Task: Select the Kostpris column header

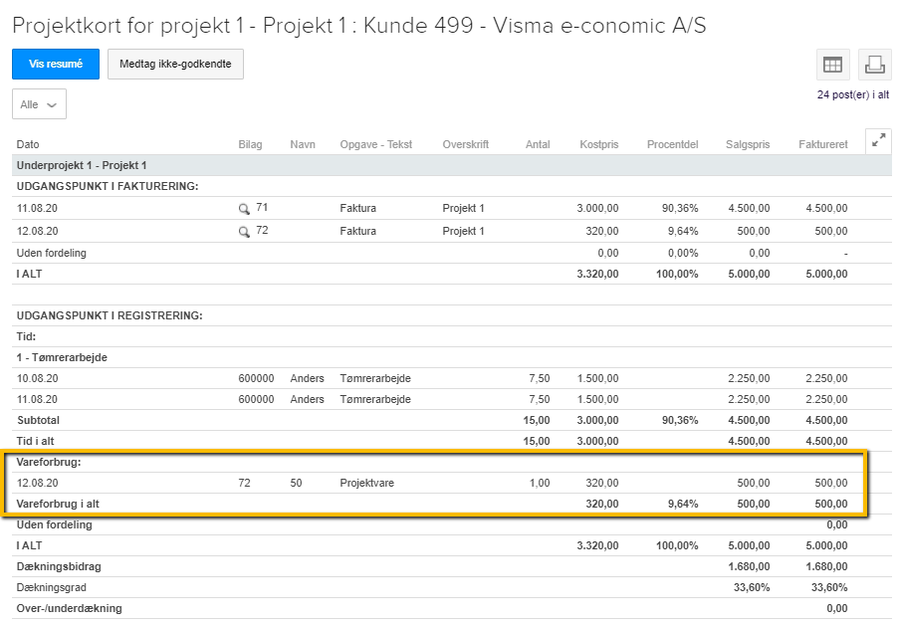Action: [599, 144]
